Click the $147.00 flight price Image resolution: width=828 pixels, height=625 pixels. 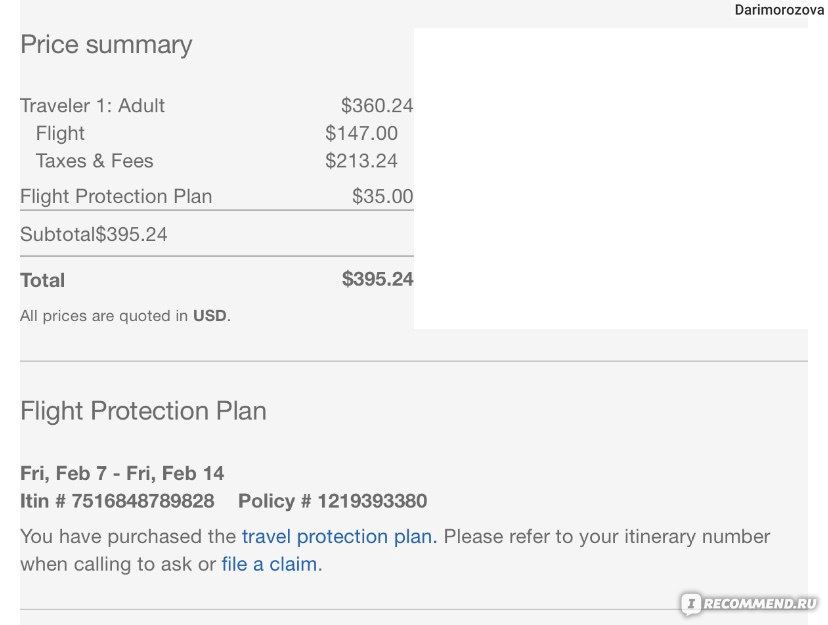(361, 133)
